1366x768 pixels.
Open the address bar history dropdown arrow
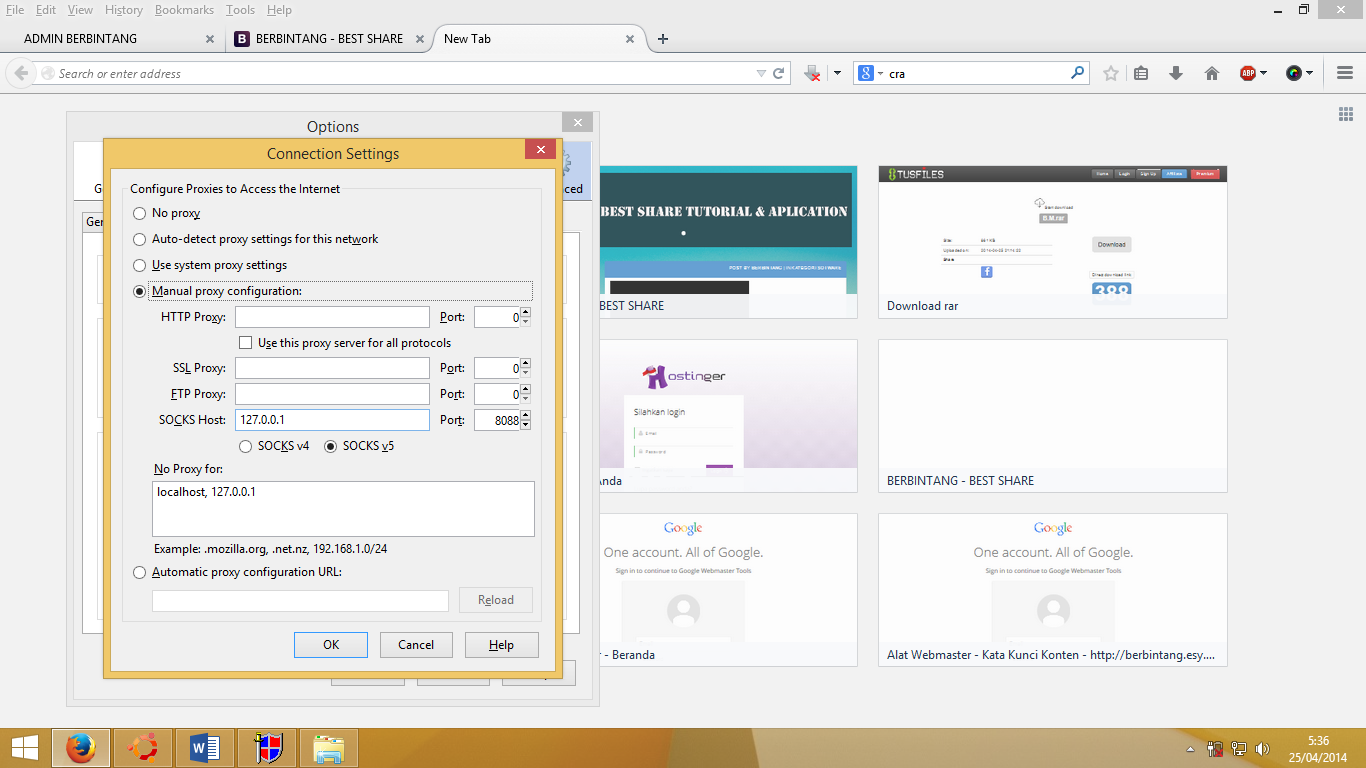coord(762,73)
